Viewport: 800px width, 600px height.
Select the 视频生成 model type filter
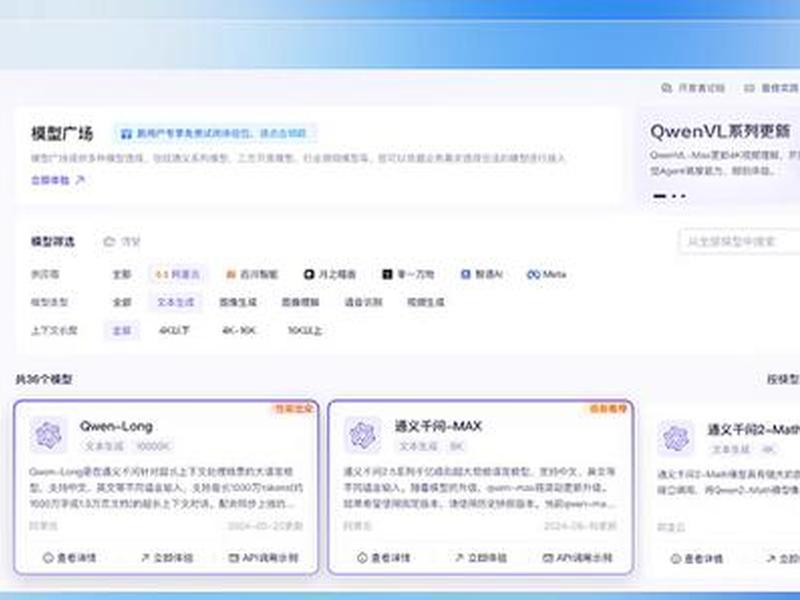click(426, 302)
